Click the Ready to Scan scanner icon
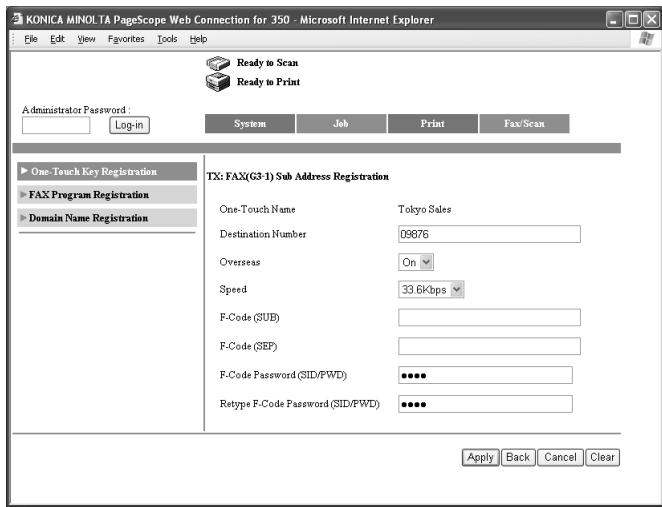Screen dimensions: 662x507 click(x=218, y=63)
